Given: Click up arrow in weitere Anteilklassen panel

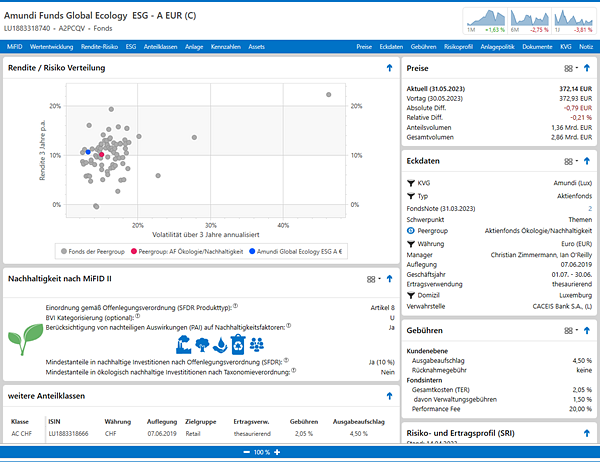Looking at the screenshot, I should click(389, 396).
